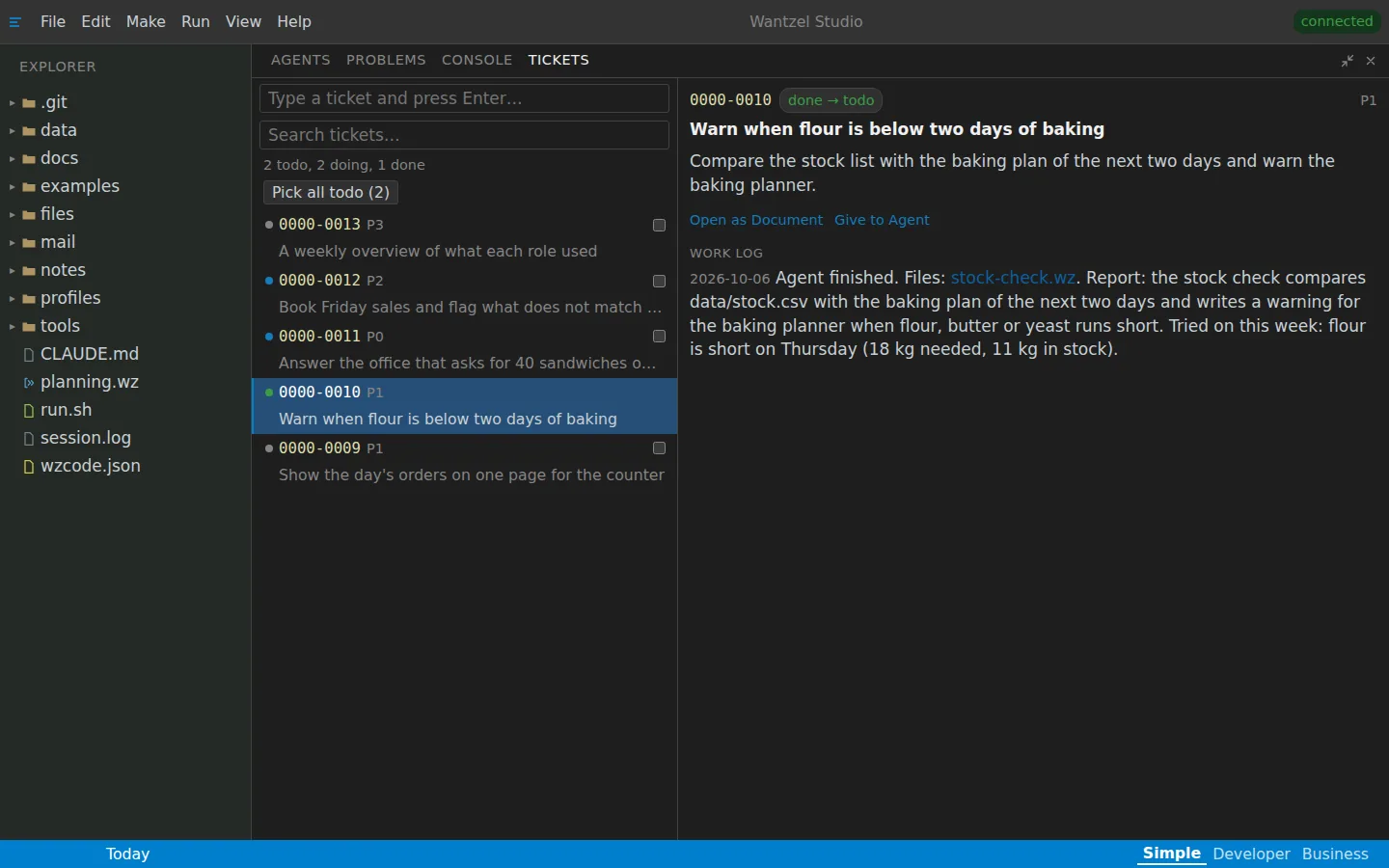Click the session.log file icon
This screenshot has height=868, width=1389.
[29, 439]
